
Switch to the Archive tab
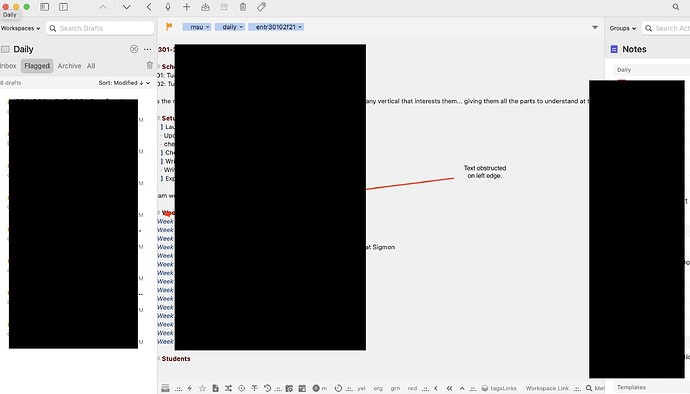point(70,66)
